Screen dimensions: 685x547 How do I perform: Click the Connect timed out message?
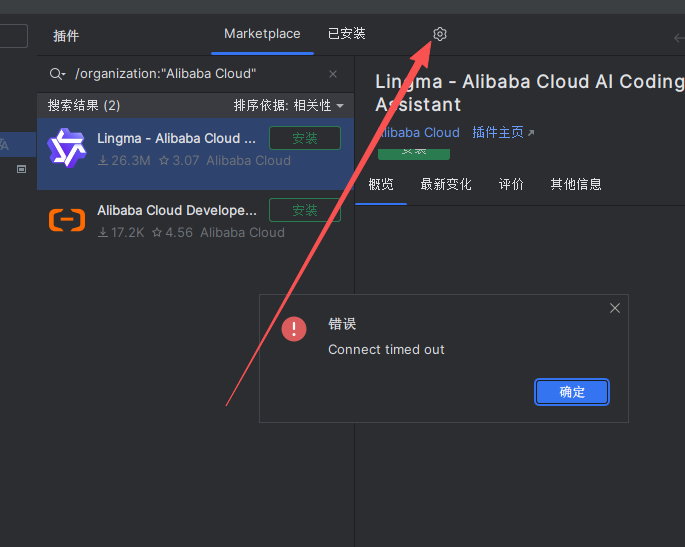pos(386,350)
